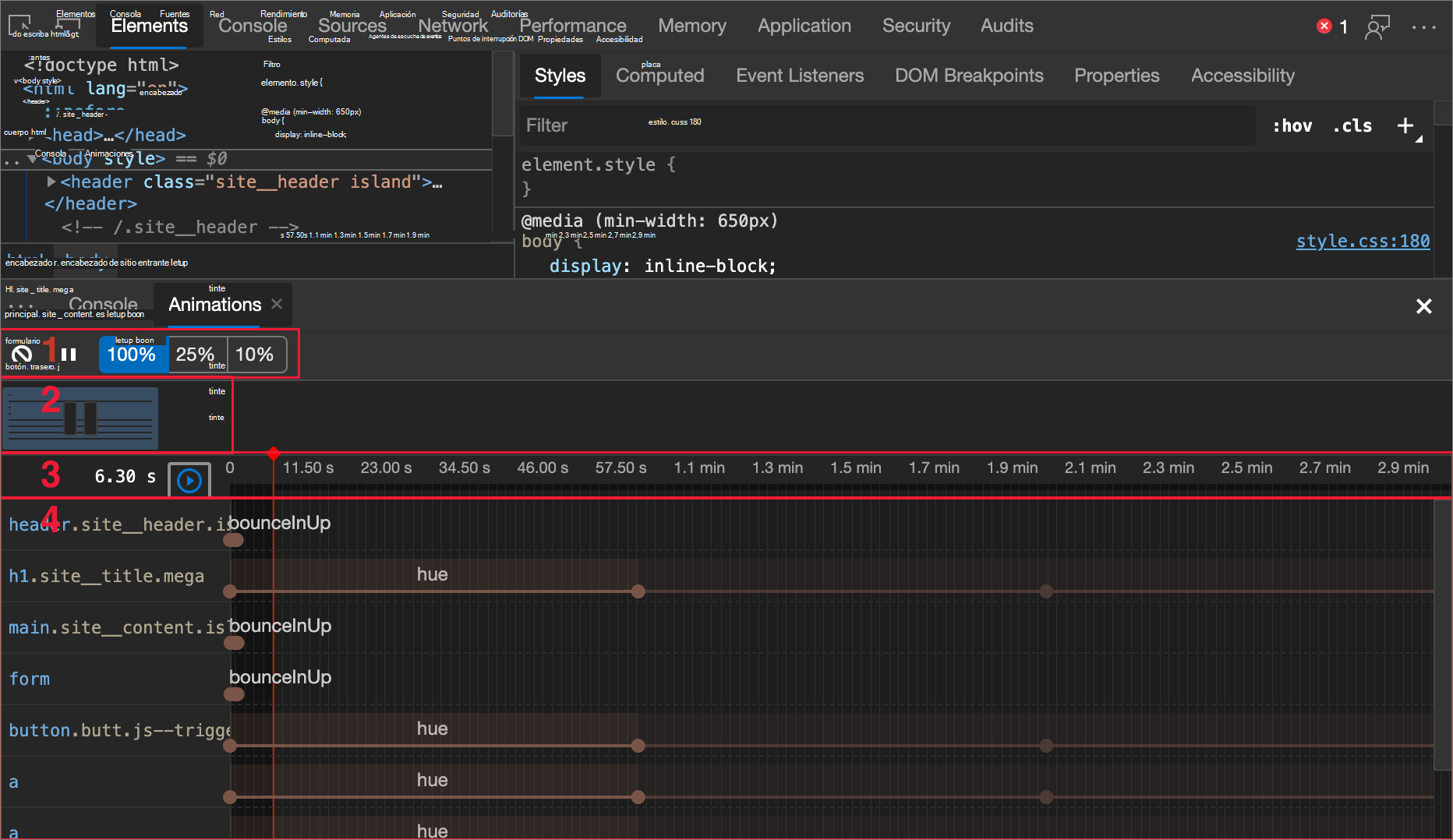Set animation speed to 25%
This screenshot has width=1453, height=840.
pos(195,355)
